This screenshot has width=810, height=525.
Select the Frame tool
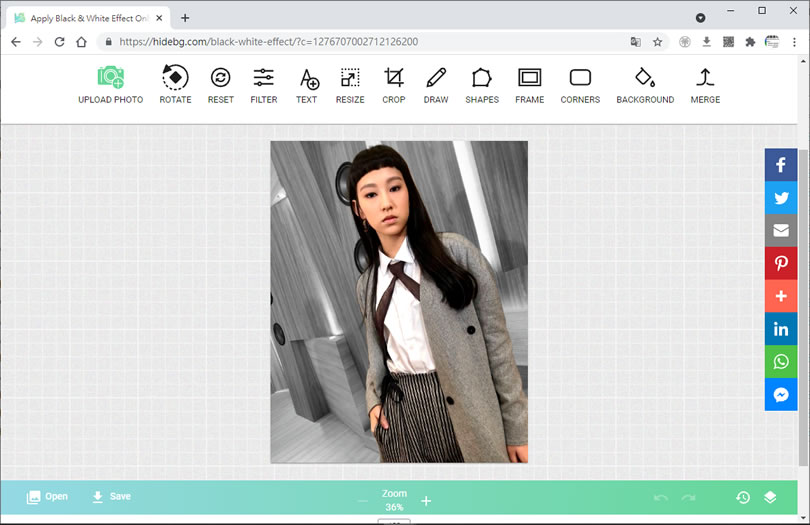click(x=529, y=85)
